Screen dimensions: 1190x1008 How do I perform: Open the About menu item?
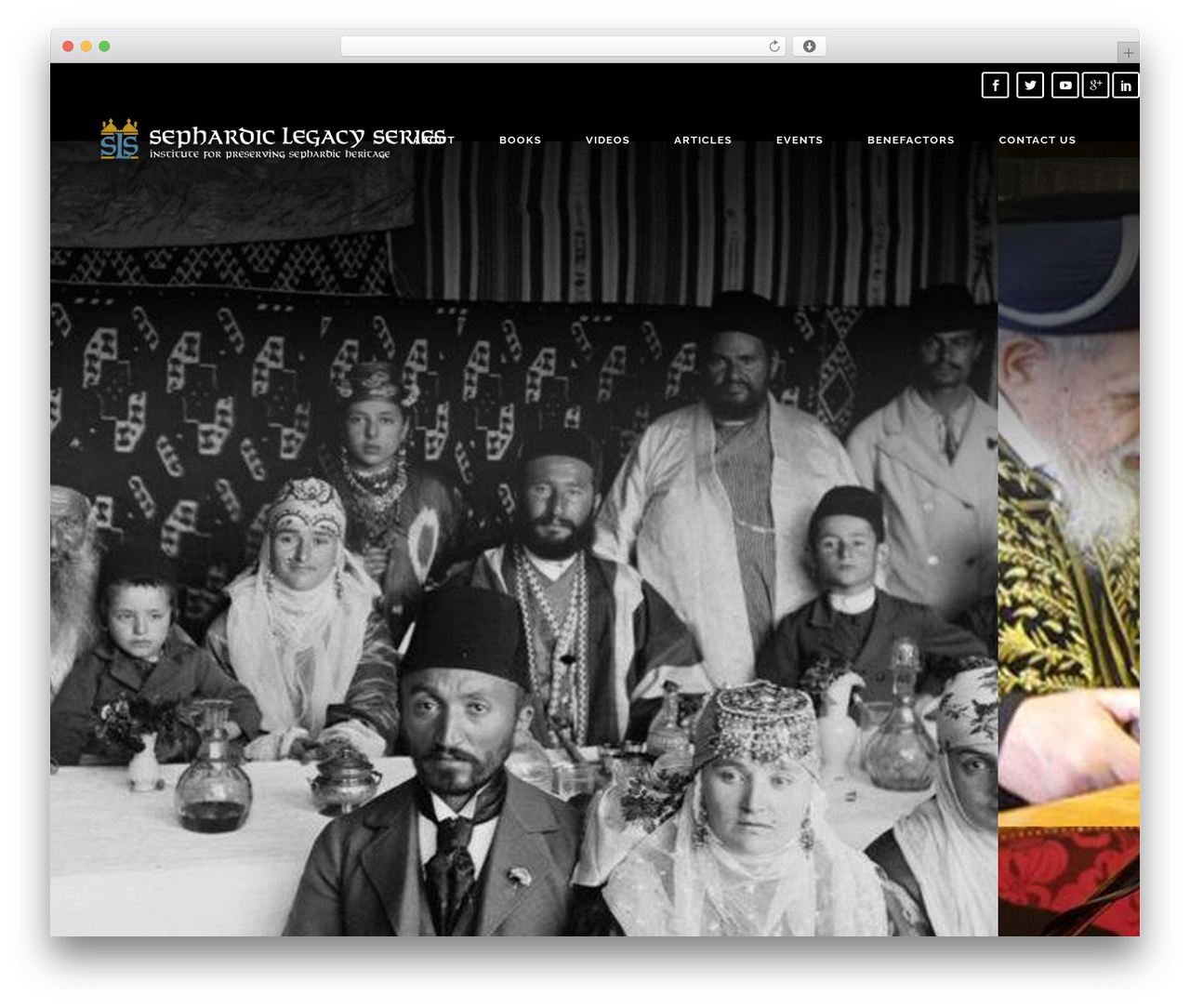[x=433, y=140]
